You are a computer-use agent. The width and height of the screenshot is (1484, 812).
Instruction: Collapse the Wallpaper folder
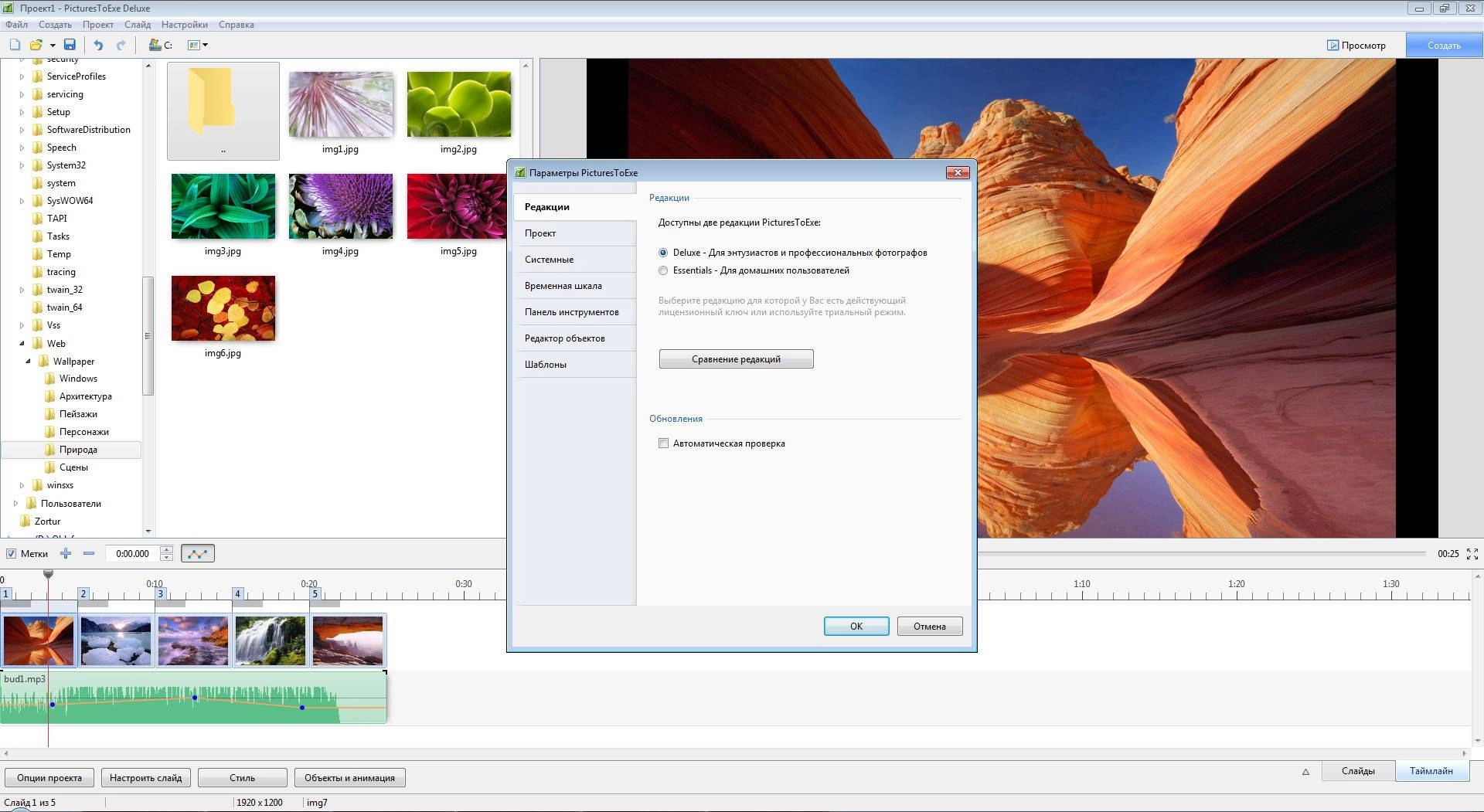pos(28,362)
